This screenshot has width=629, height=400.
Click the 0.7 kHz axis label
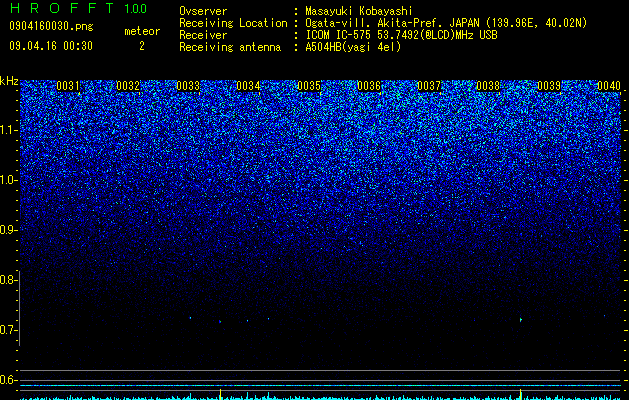(8, 330)
